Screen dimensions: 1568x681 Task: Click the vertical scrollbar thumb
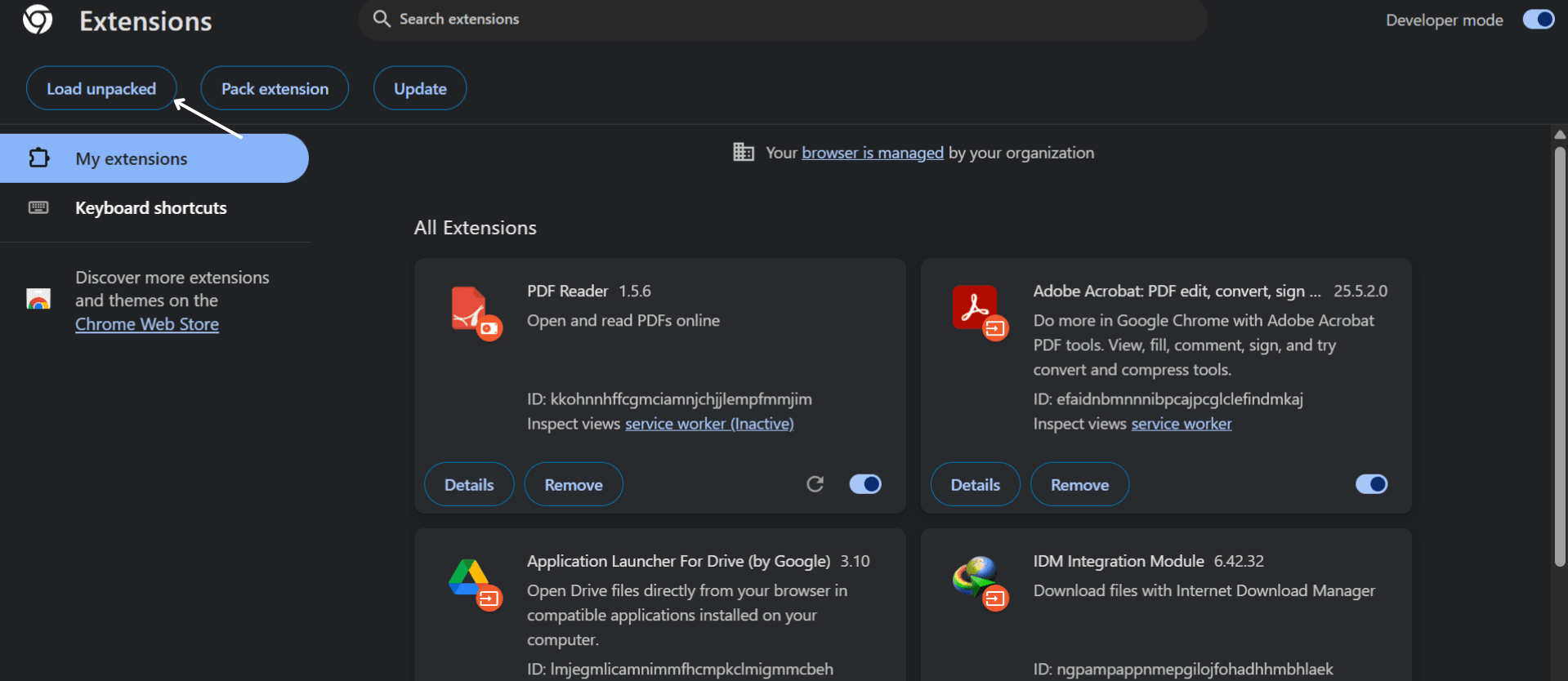coord(1560,356)
